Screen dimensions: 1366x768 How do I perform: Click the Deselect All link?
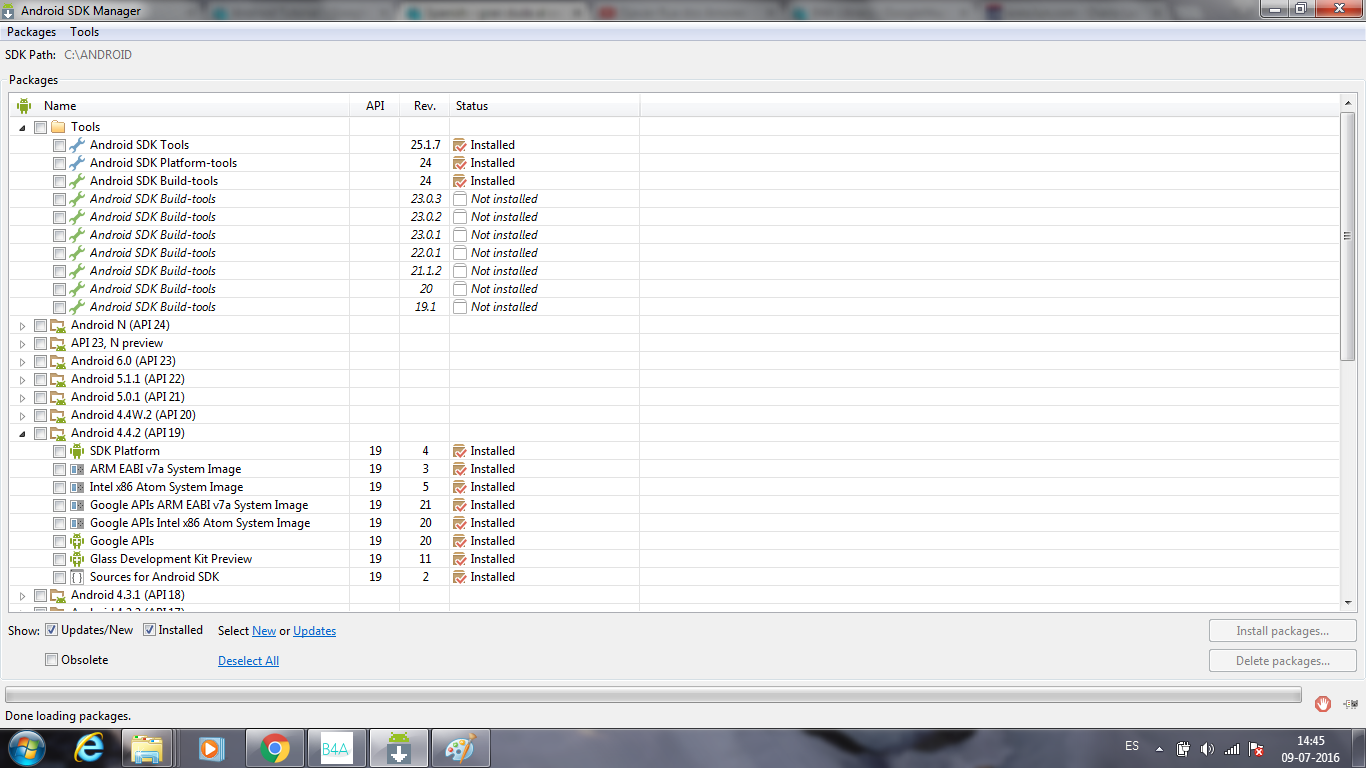coord(248,661)
